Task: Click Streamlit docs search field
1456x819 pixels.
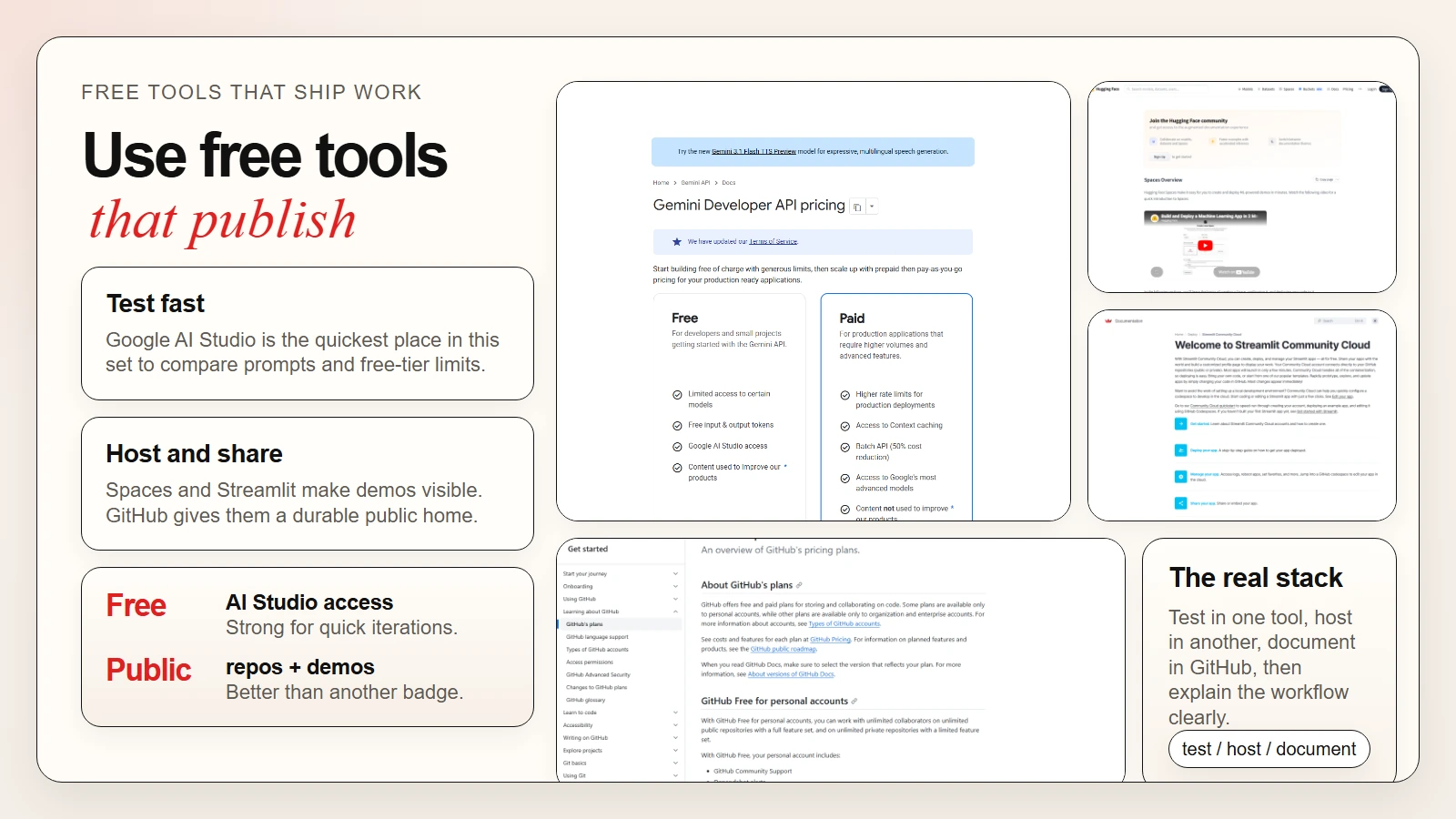Action: (x=1340, y=320)
